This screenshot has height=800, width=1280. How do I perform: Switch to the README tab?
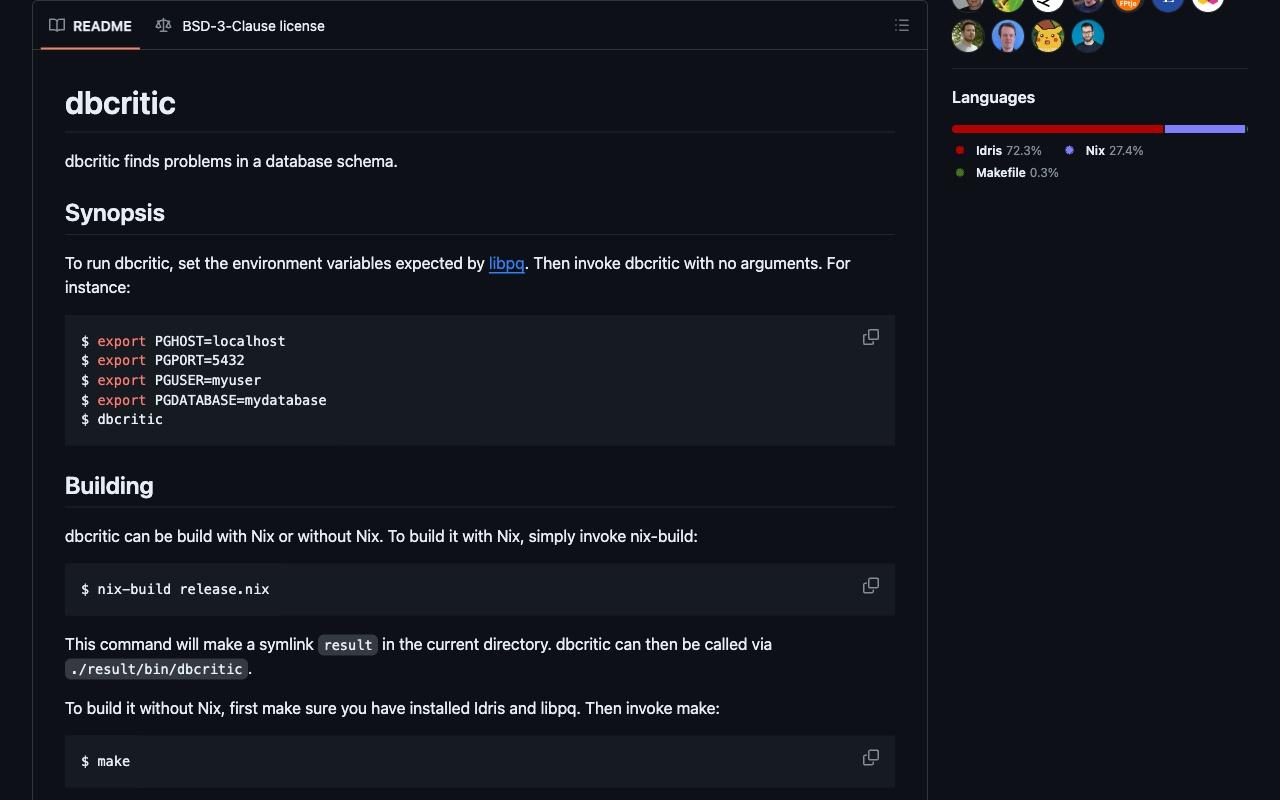coord(91,26)
